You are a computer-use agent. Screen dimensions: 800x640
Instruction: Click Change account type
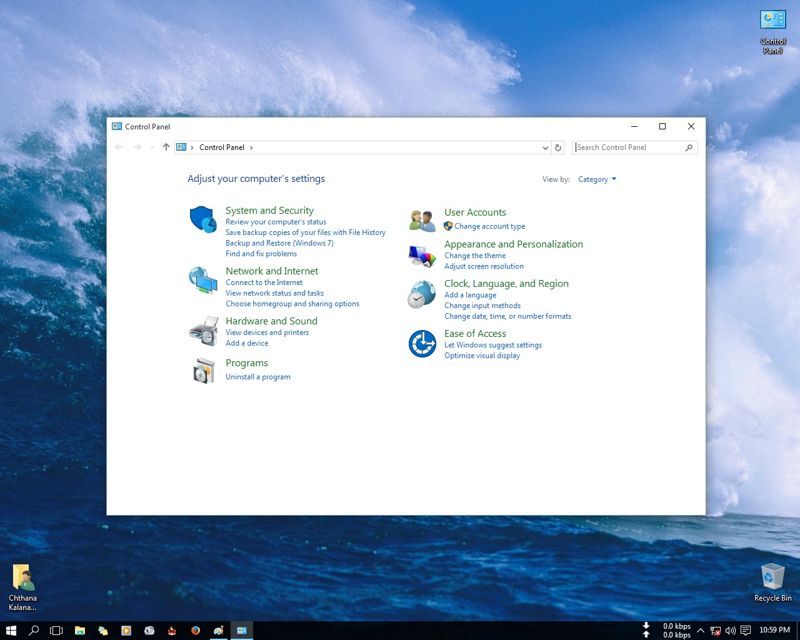489,226
